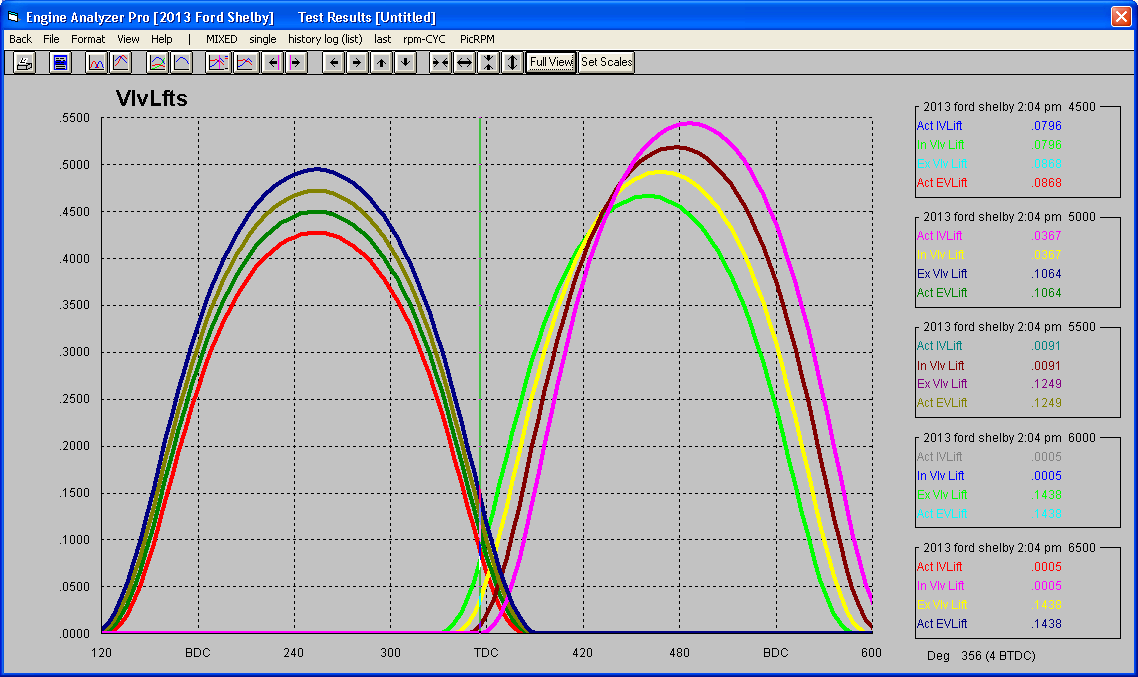Select Ex Vlv Lift in the 5500 legend
The image size is (1138, 677).
[942, 384]
